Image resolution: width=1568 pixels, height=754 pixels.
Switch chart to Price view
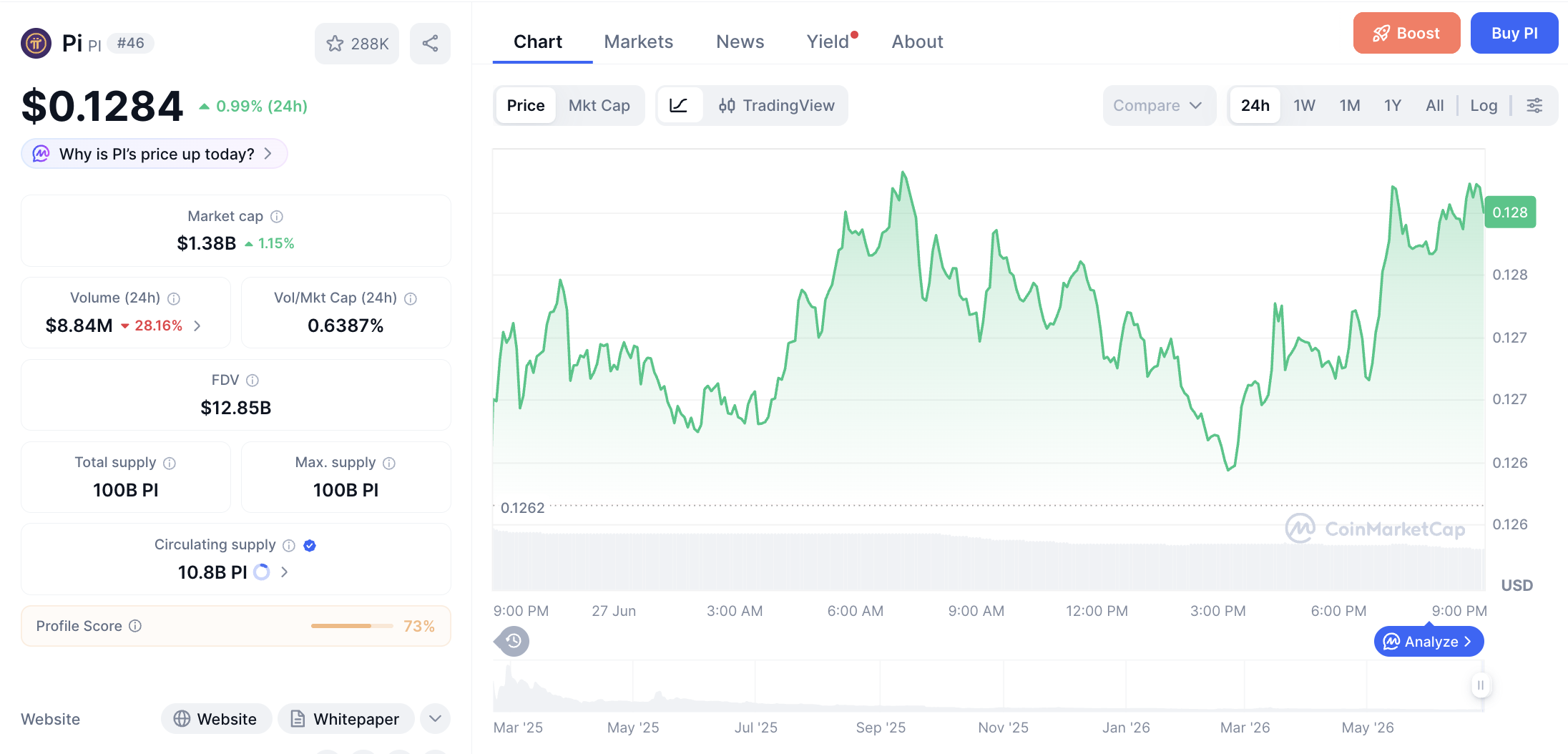coord(526,105)
